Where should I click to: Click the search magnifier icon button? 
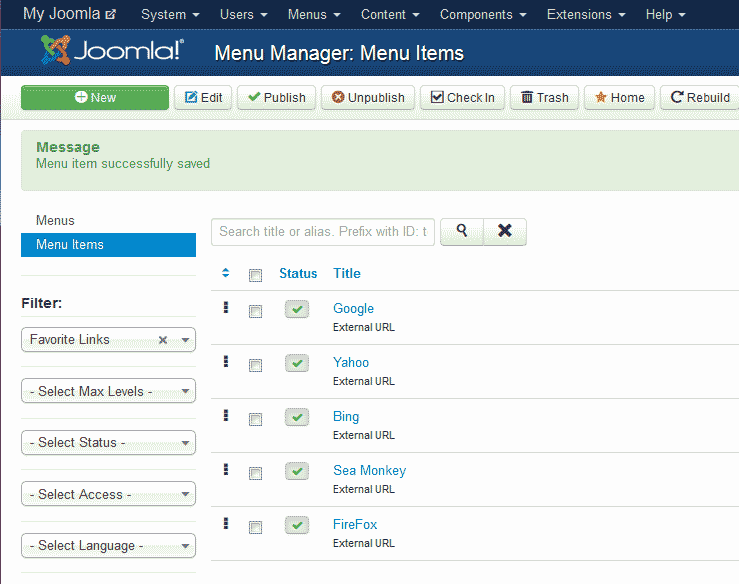coord(462,231)
